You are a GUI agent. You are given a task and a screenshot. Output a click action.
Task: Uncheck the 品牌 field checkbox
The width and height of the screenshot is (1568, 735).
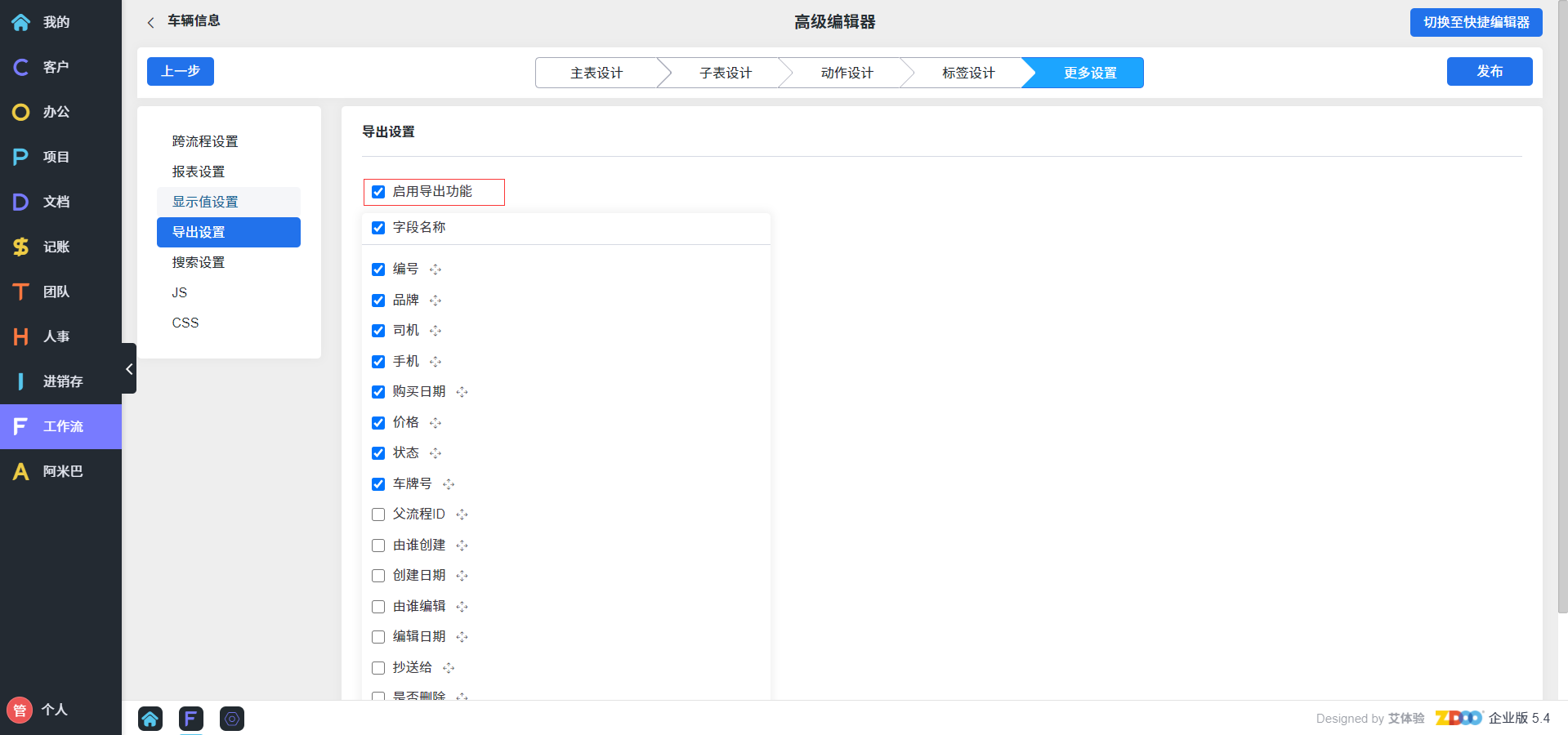pos(378,301)
